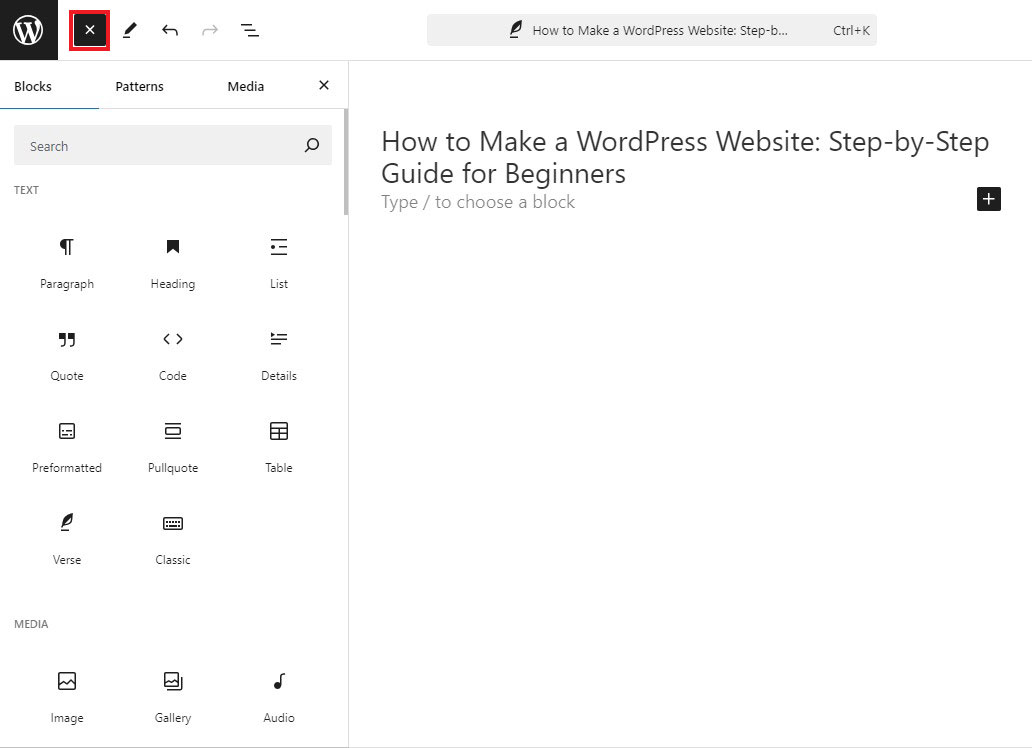
Task: Insert a Gallery block
Action: click(172, 697)
